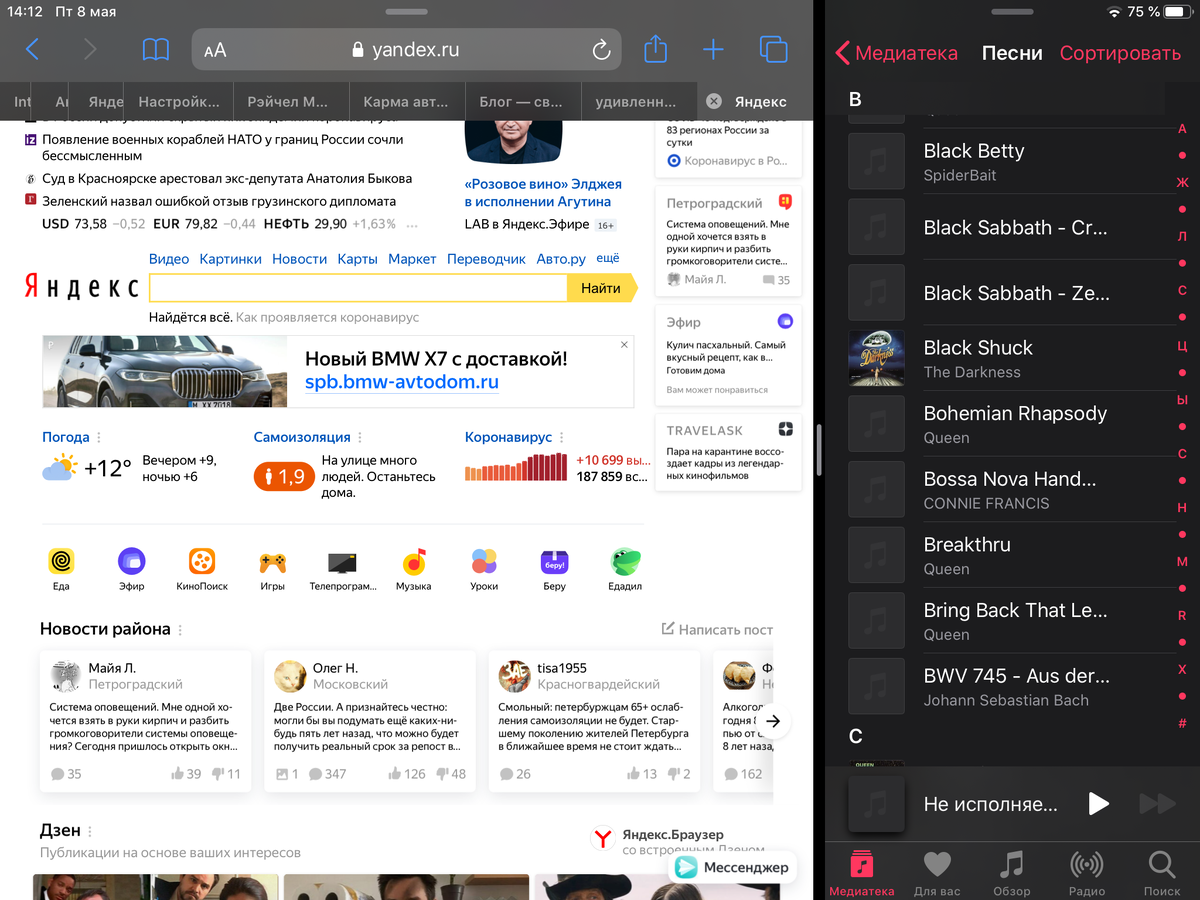Open Розовое вино Элджея link

click(x=543, y=193)
